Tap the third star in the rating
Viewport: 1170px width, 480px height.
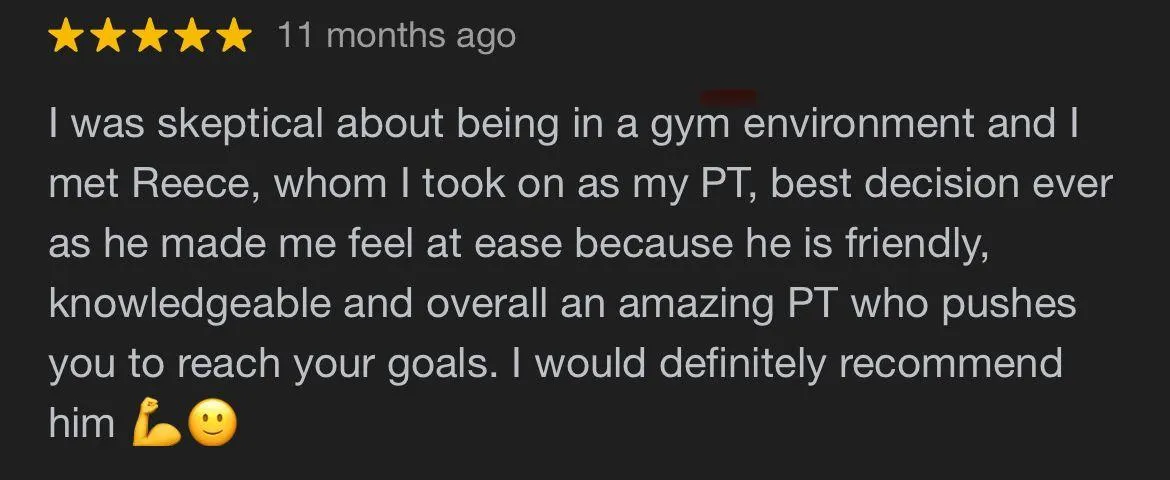pyautogui.click(x=149, y=36)
